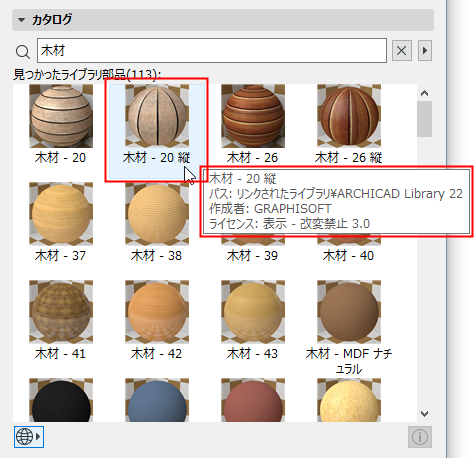Select the 木材 - MDF ナチュラル surface thumbnail
Image resolution: width=474 pixels, height=458 pixels.
[349, 312]
